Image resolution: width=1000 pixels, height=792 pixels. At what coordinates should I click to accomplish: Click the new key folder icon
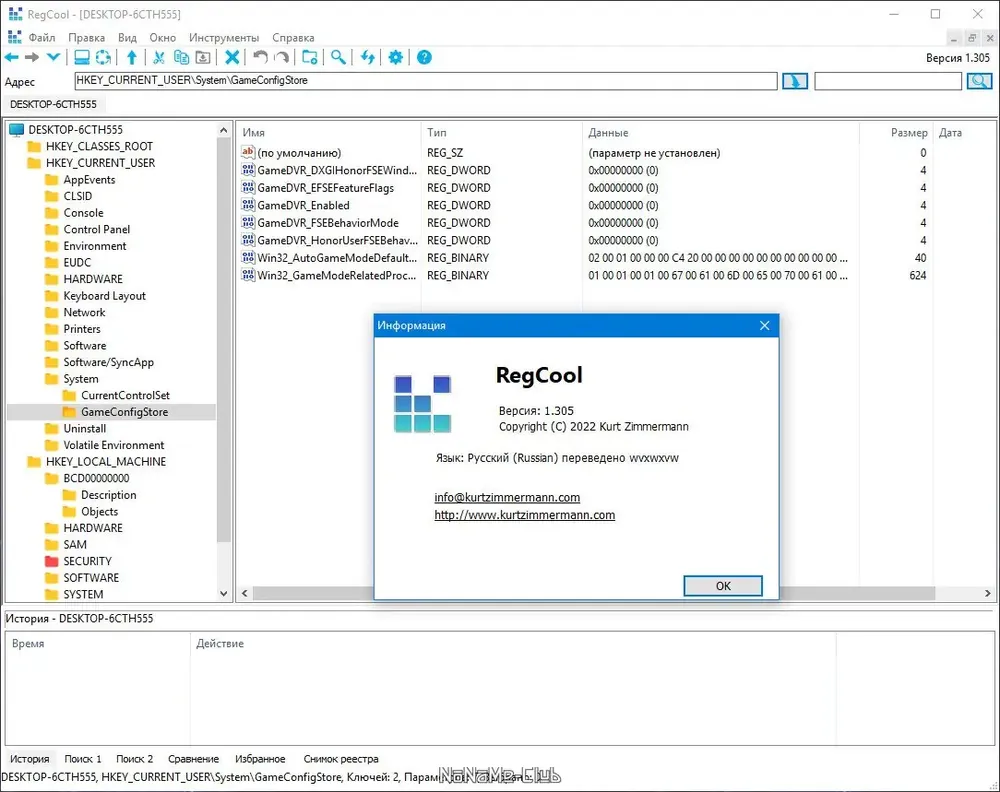tap(310, 57)
